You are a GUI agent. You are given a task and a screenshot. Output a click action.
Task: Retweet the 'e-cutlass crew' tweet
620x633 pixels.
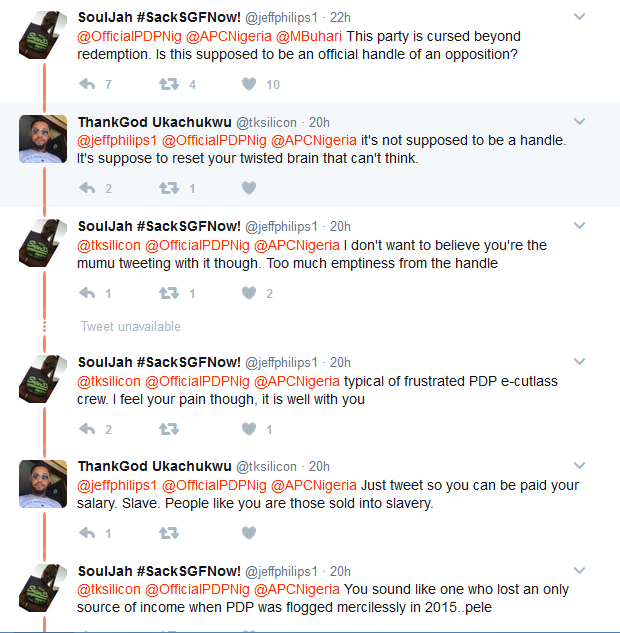point(169,429)
